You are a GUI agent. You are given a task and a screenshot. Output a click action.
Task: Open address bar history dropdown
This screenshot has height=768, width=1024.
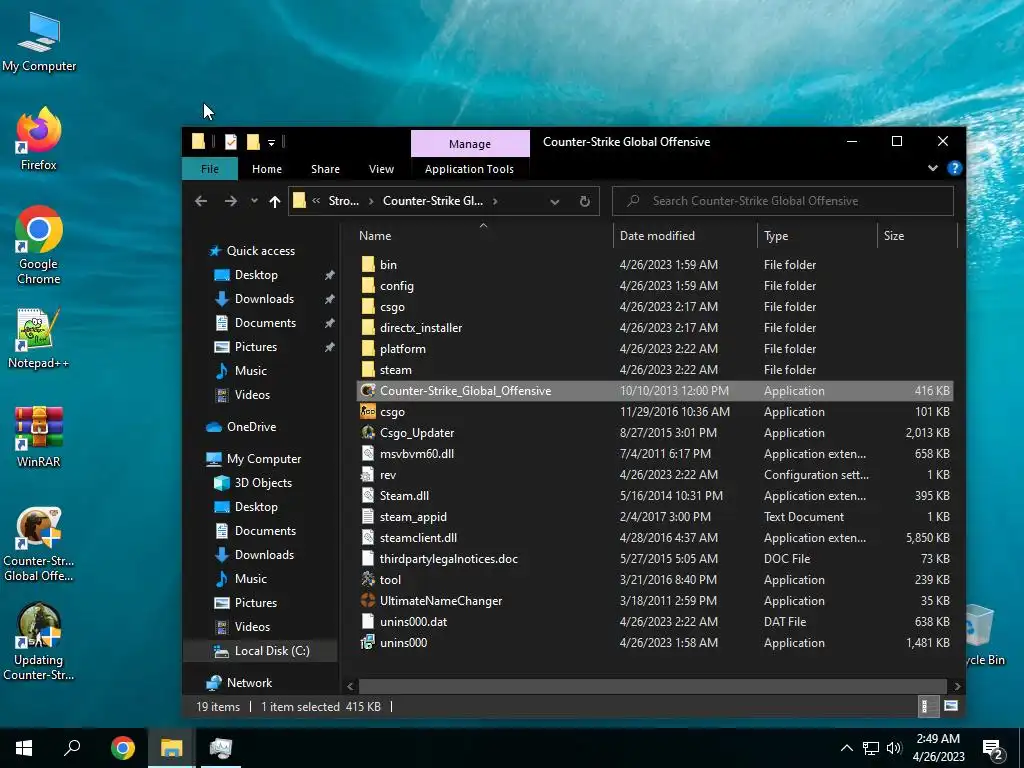pyautogui.click(x=554, y=201)
